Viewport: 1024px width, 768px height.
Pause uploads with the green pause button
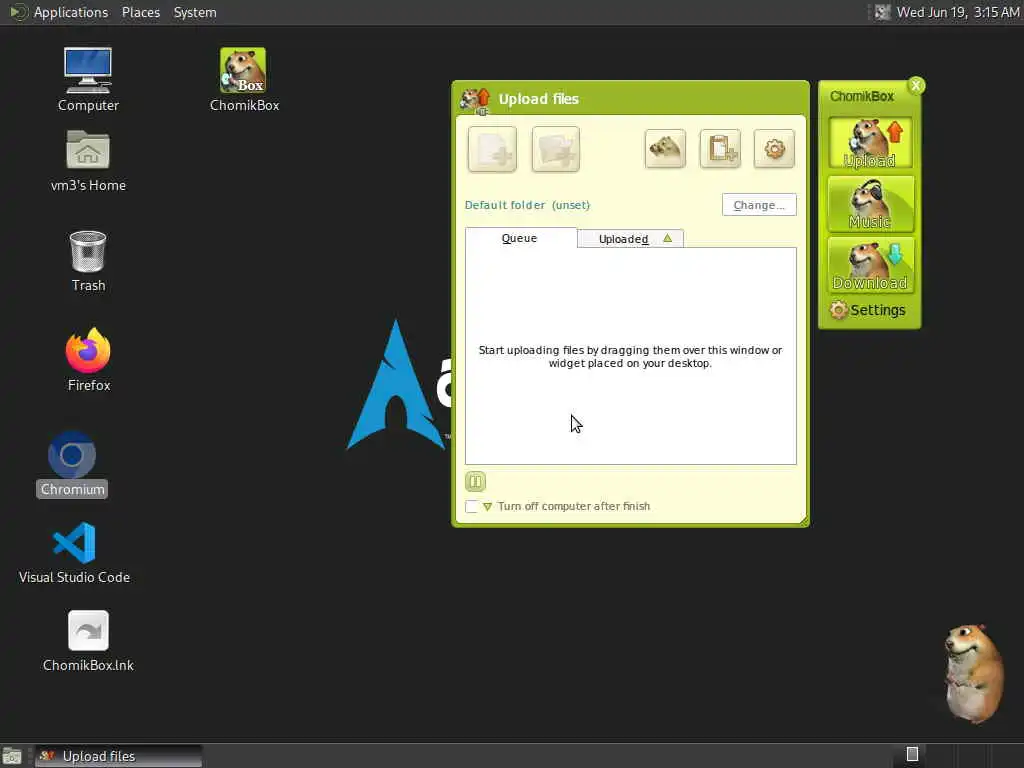475,482
